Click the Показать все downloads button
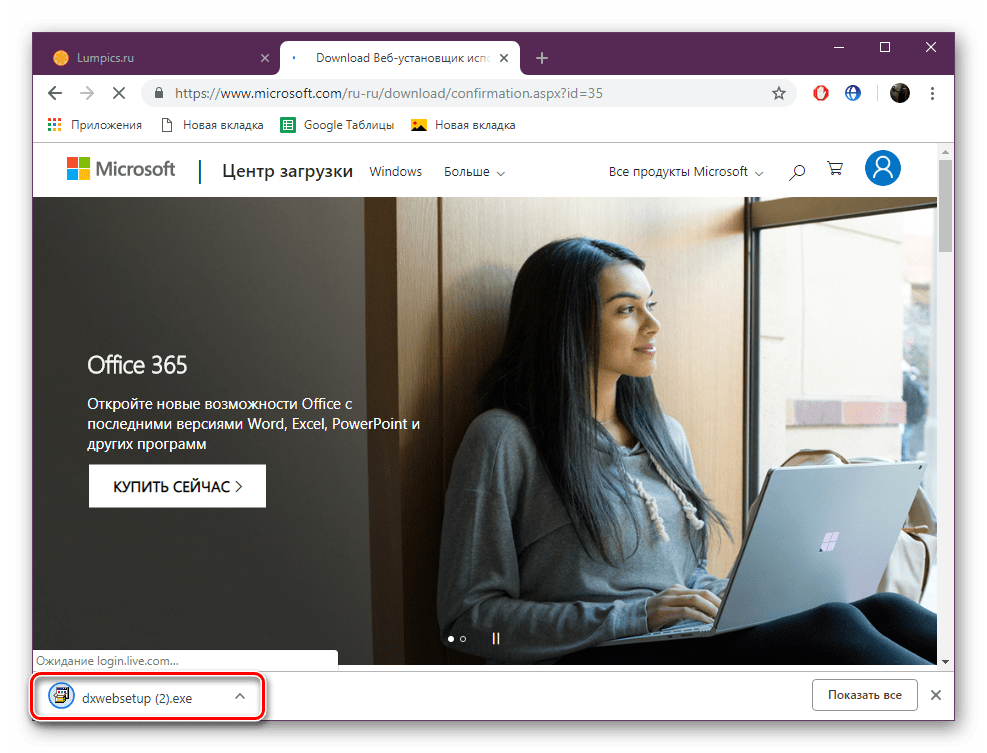 pos(864,695)
